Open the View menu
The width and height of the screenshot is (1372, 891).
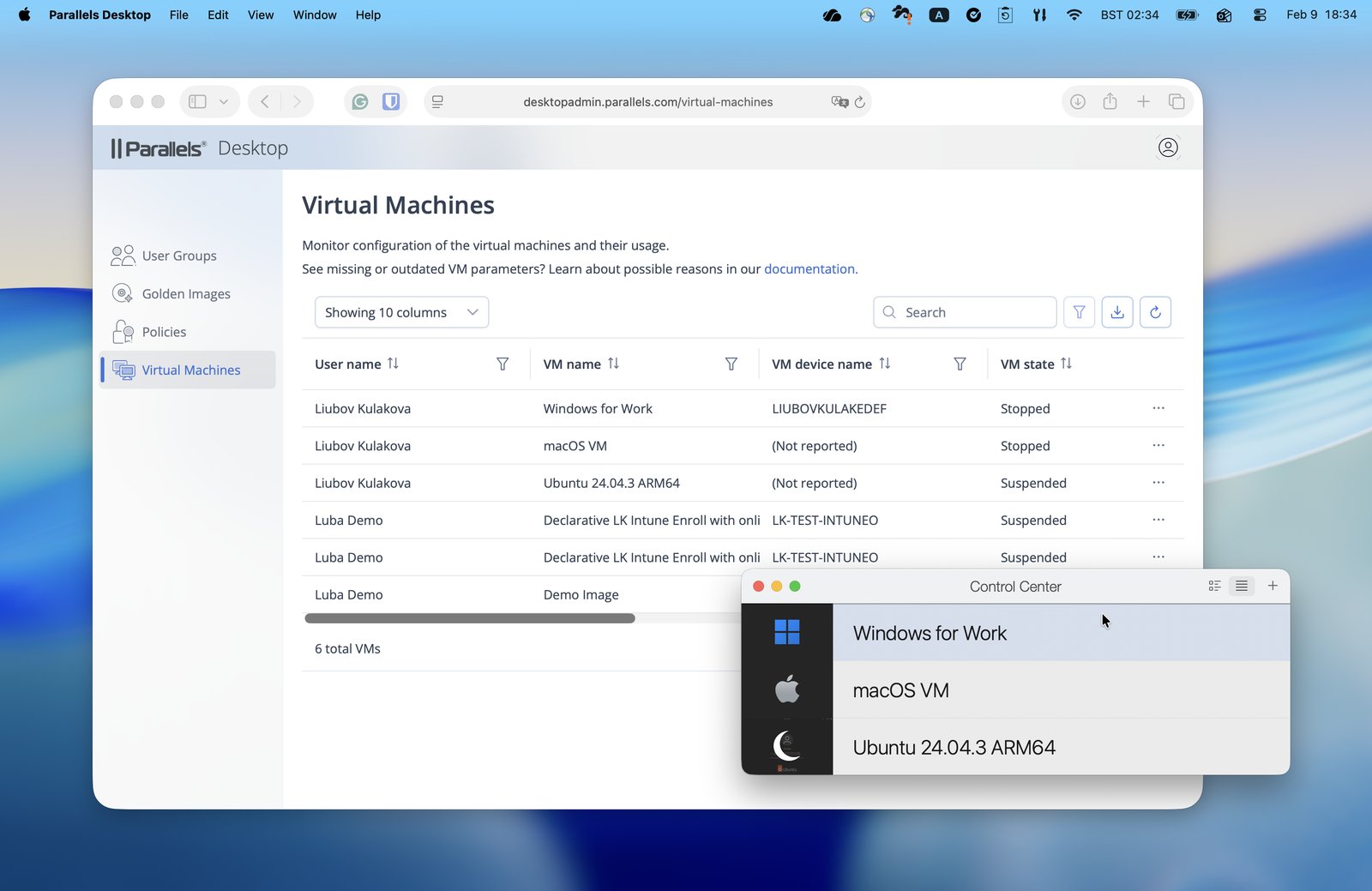pyautogui.click(x=261, y=15)
